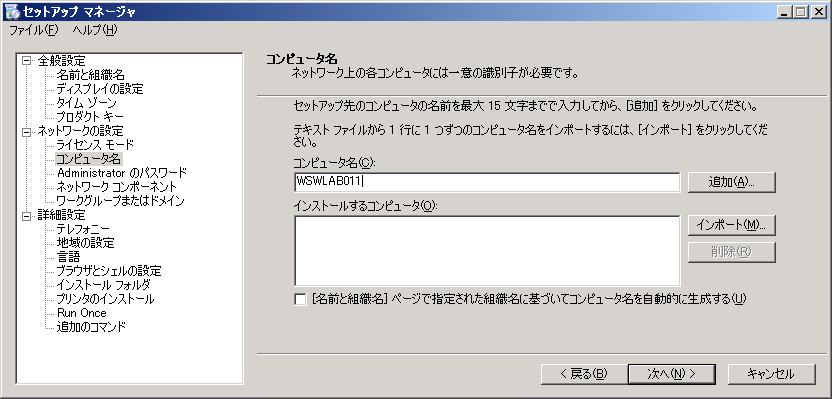
Task: Select Run Once tree item
Action: (82, 313)
